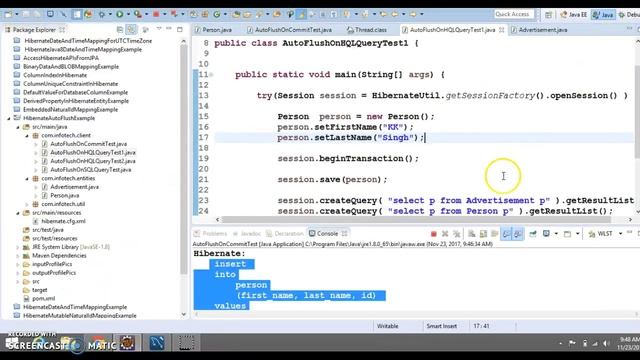Image resolution: width=640 pixels, height=360 pixels.
Task: Switch to the Java EE perspective
Action: (573, 15)
